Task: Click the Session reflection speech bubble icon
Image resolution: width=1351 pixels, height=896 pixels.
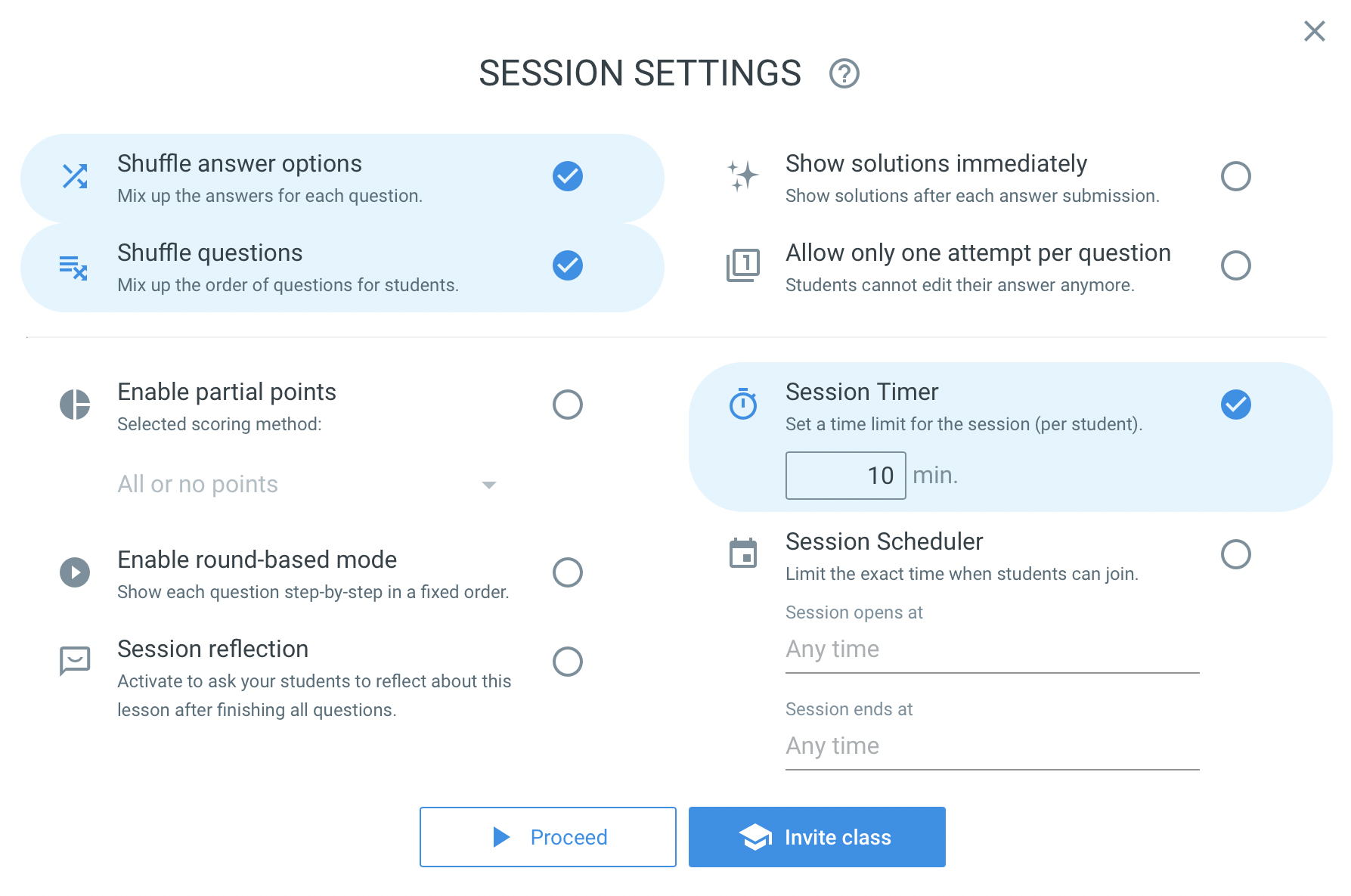Action: click(74, 660)
